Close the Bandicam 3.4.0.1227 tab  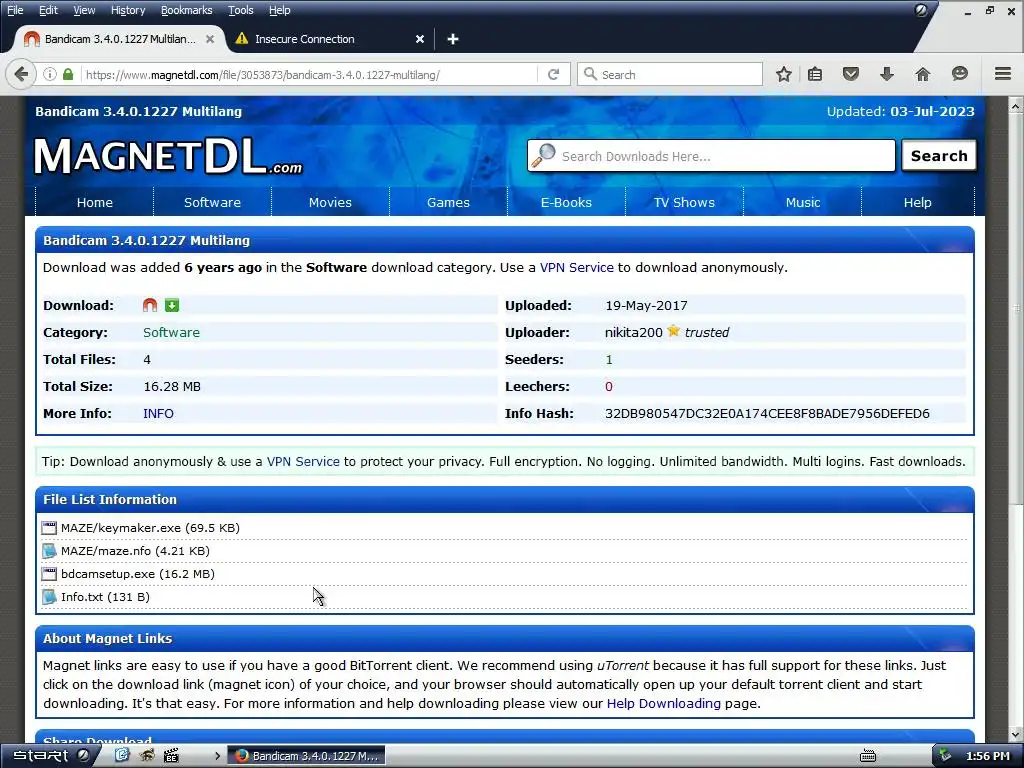click(x=210, y=39)
